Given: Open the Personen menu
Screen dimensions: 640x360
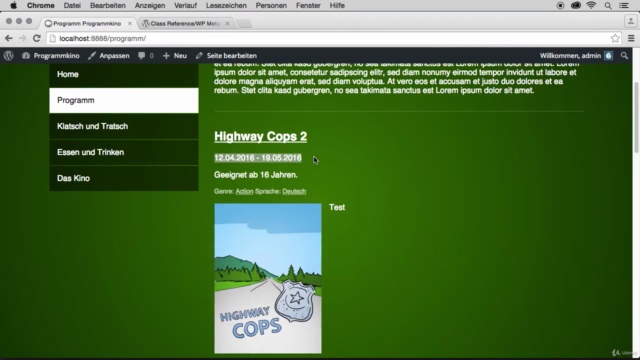Looking at the screenshot, I should (x=271, y=5).
